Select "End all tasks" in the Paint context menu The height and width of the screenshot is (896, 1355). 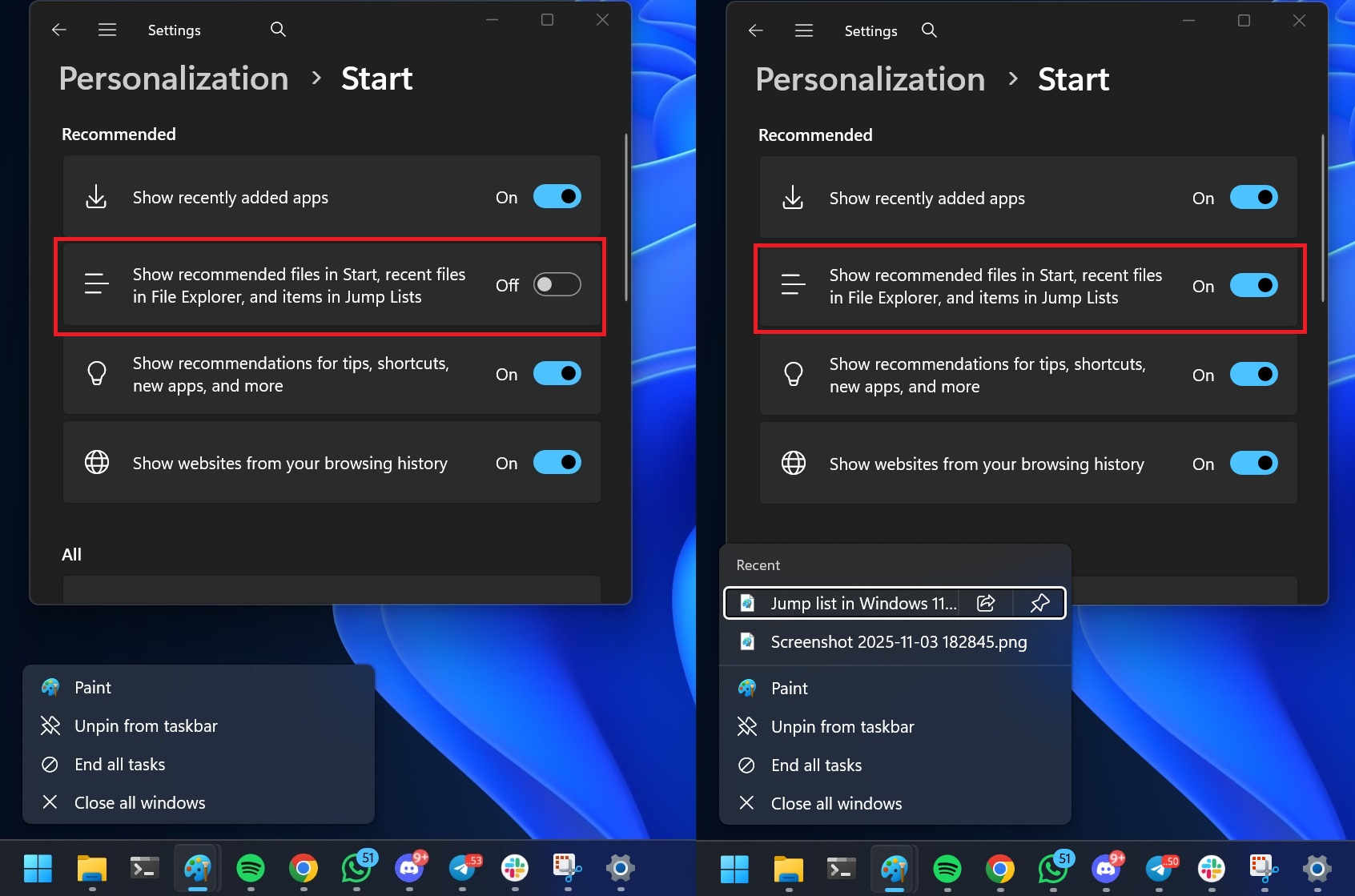click(x=119, y=764)
